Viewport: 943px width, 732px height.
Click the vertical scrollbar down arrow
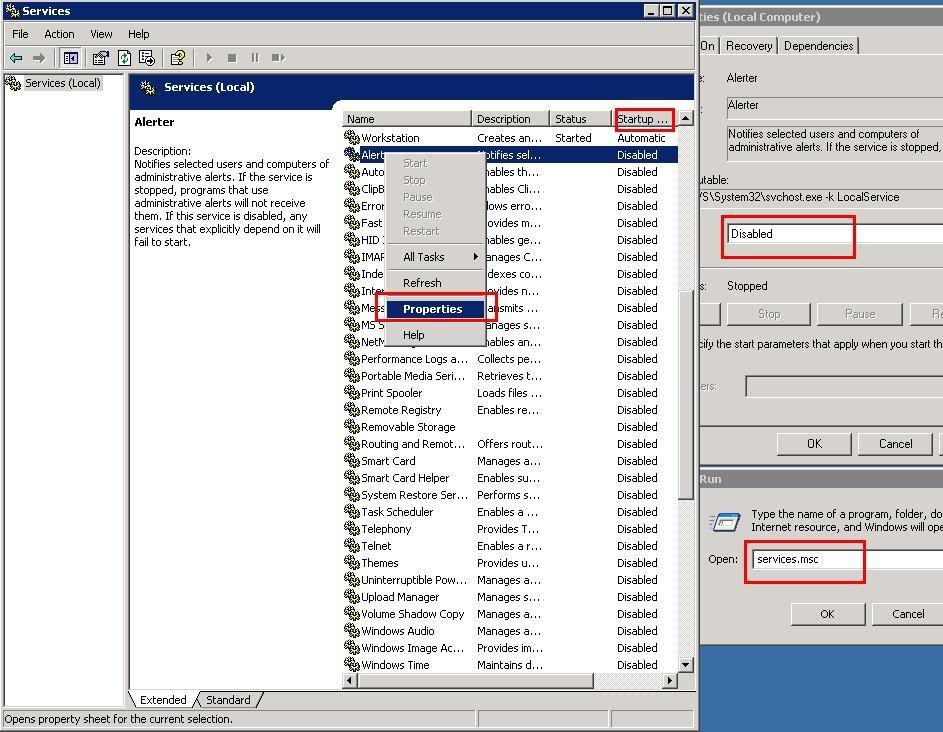(x=685, y=665)
